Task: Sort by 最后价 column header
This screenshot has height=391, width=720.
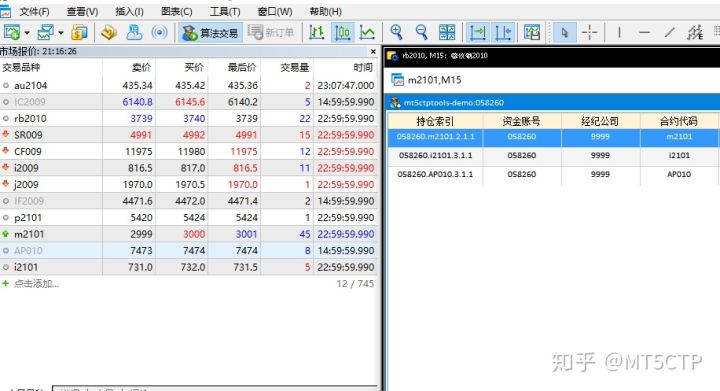Action: (x=234, y=67)
